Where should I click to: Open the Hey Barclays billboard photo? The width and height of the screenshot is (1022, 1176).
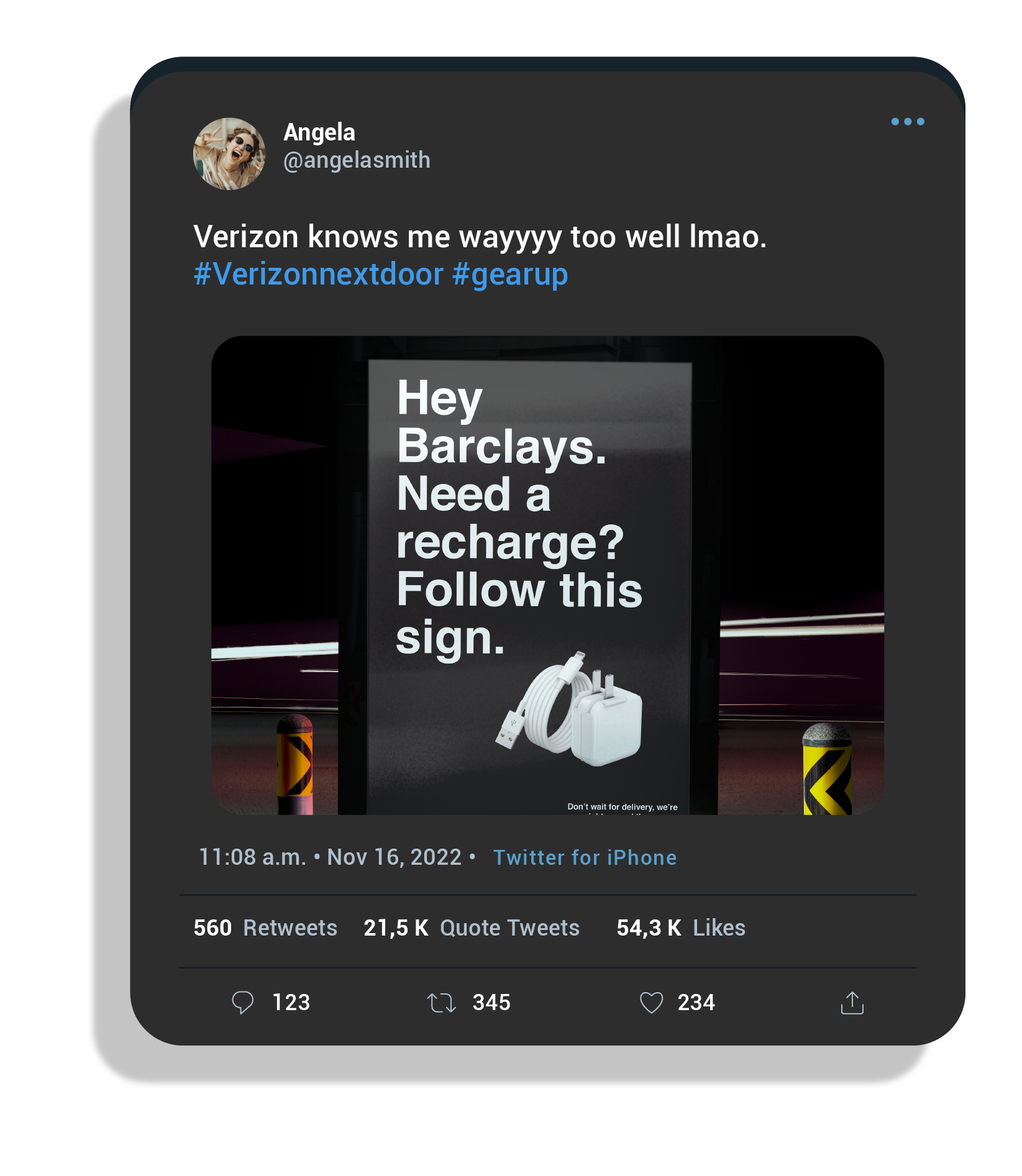pos(547,575)
